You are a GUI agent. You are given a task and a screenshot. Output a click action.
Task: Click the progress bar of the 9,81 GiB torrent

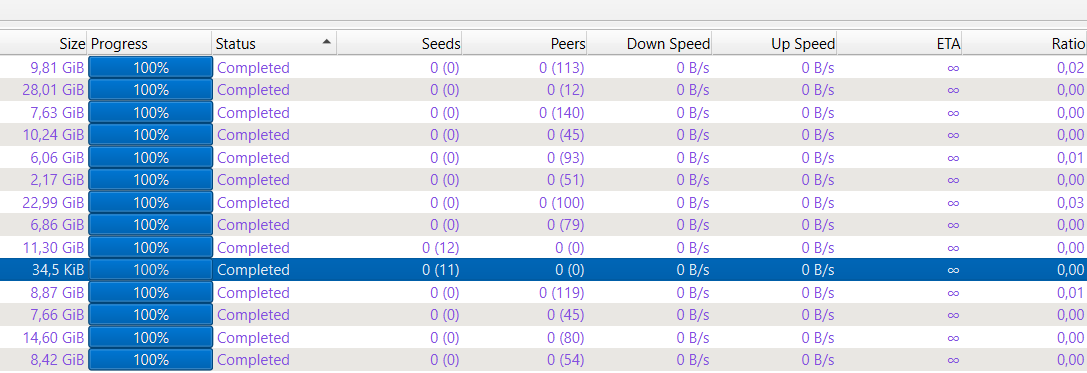pyautogui.click(x=150, y=67)
